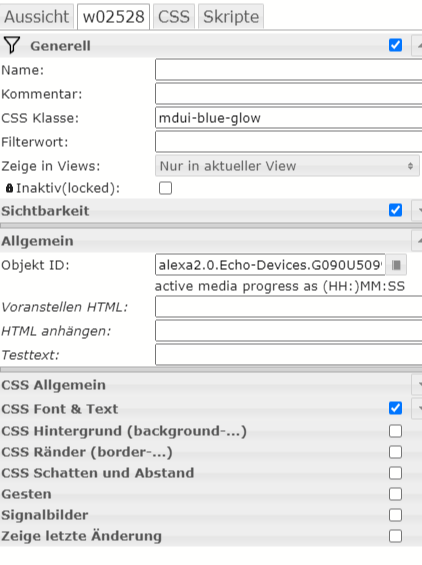Viewport: 422px width, 565px height.
Task: Collapse the Generell section arrow
Action: click(417, 45)
